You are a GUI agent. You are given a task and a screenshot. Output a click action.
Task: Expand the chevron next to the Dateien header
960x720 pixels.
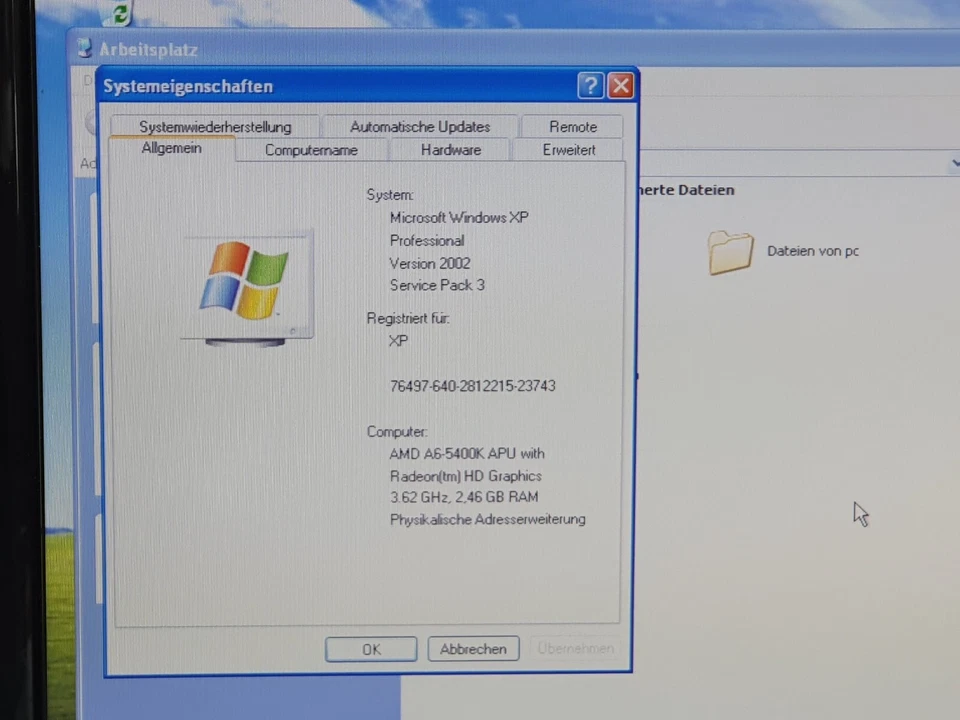(955, 163)
